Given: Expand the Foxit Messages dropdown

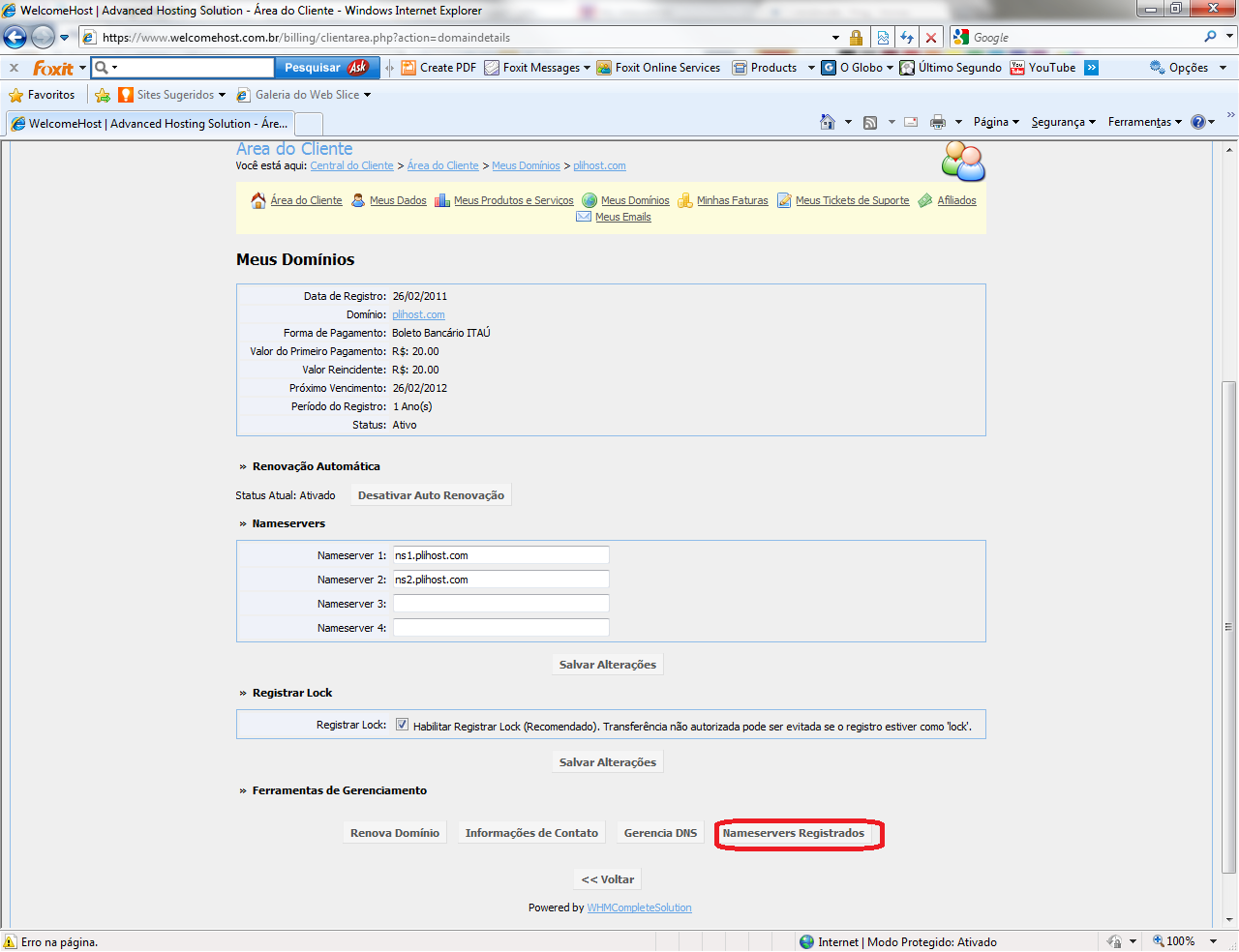Looking at the screenshot, I should coord(540,68).
